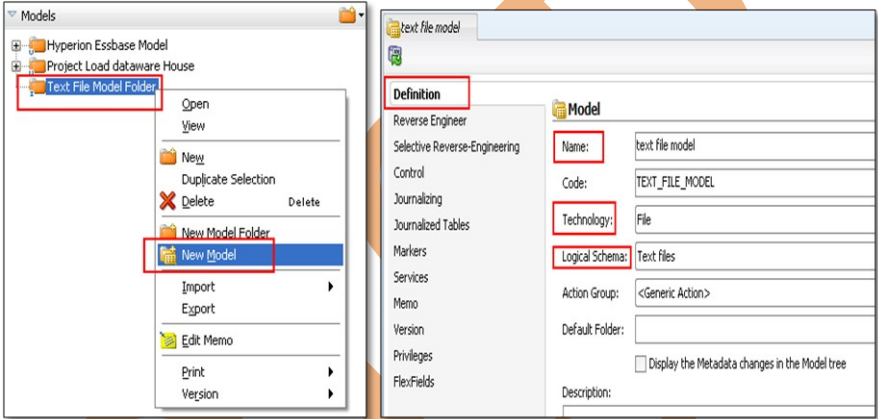
Task: Click the New Model Folder icon
Action: (x=168, y=231)
